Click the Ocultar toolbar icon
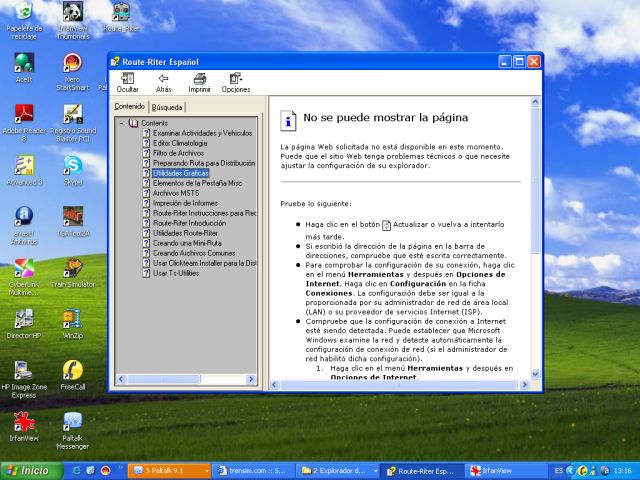This screenshot has width=640, height=480. coord(128,81)
